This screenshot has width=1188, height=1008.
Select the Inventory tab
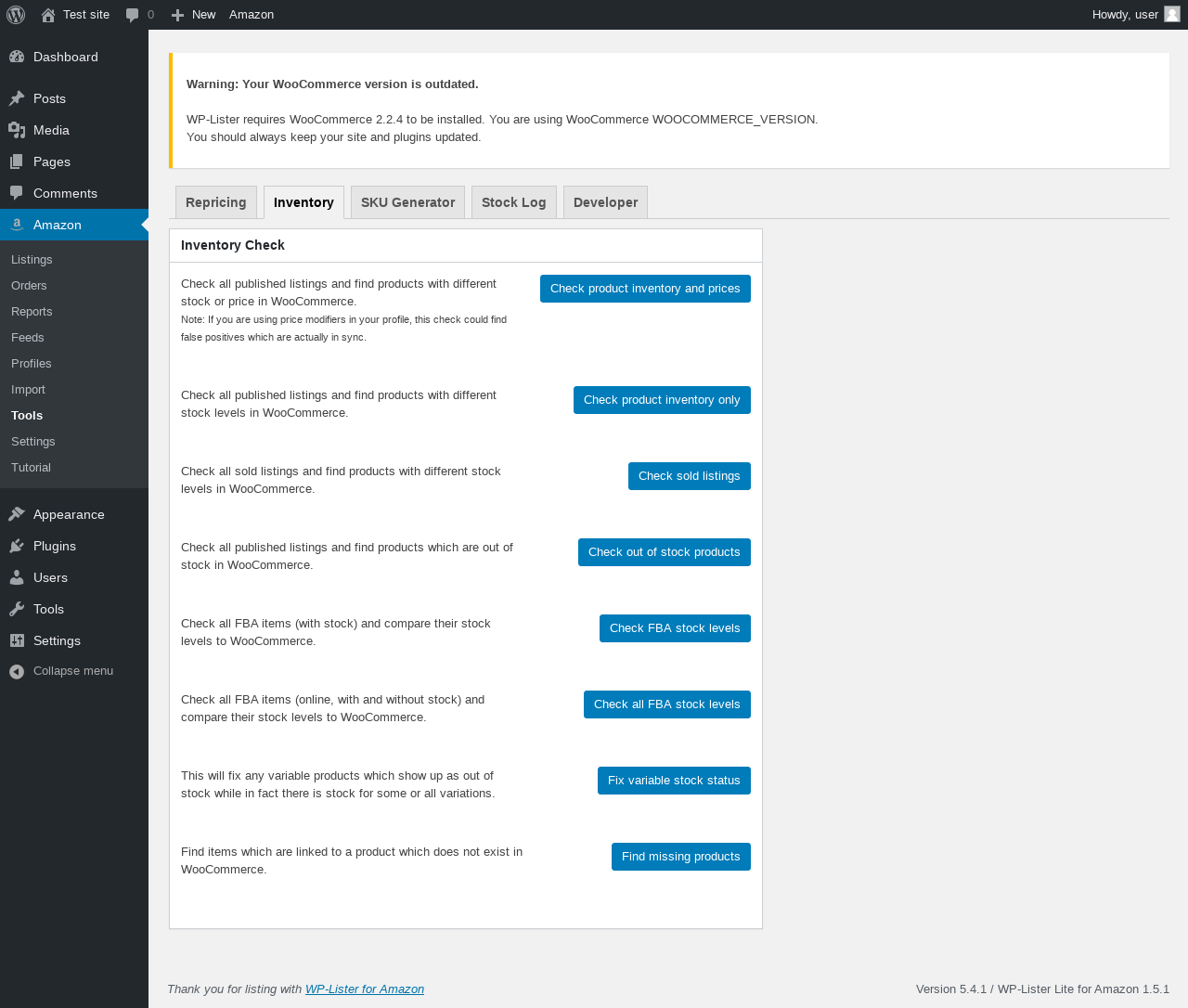(303, 202)
